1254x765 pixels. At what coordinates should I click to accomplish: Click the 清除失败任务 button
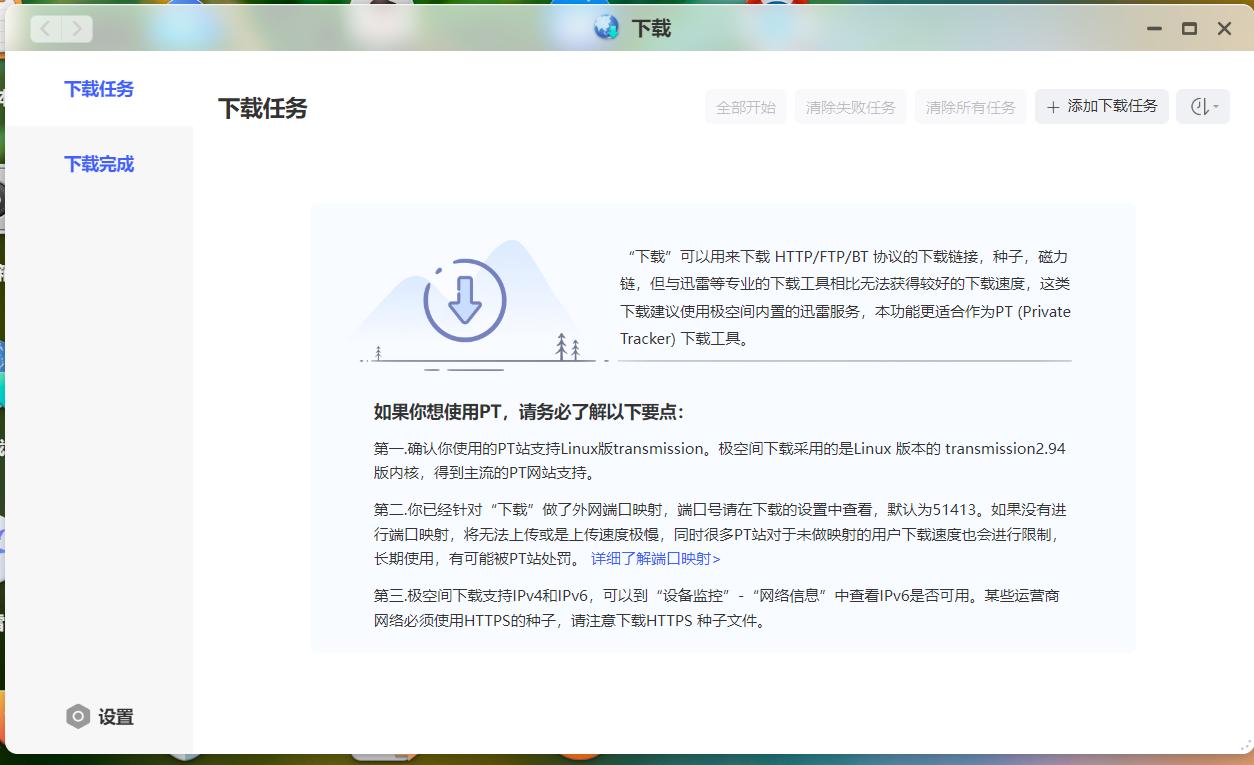850,107
